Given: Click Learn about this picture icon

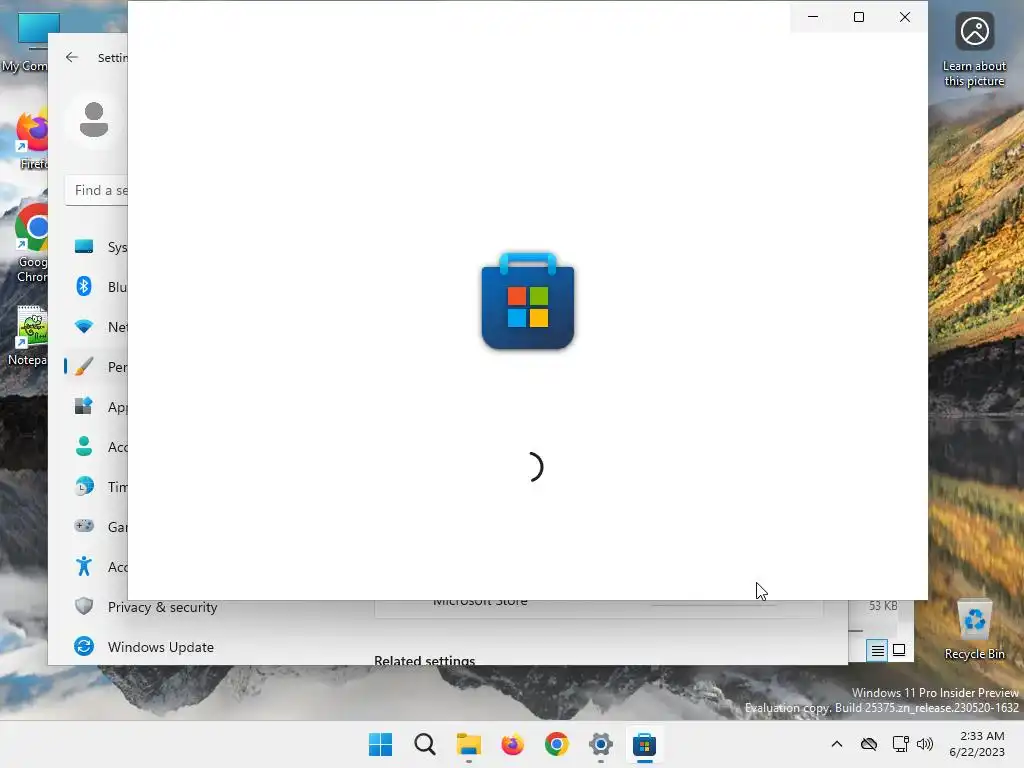Looking at the screenshot, I should click(x=974, y=49).
